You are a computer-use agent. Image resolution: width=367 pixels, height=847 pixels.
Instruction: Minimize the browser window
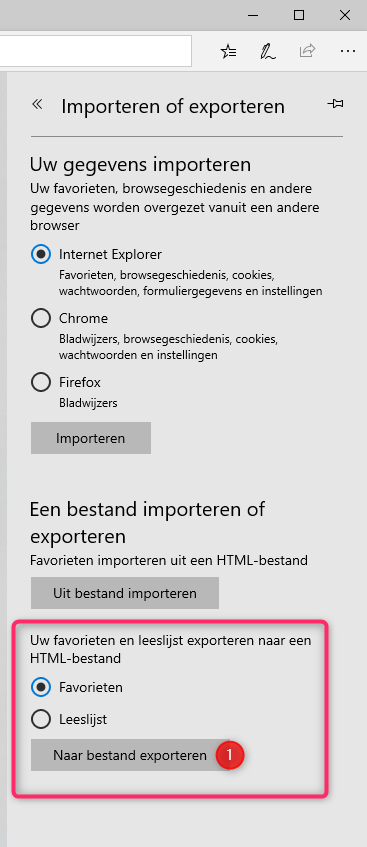(253, 15)
